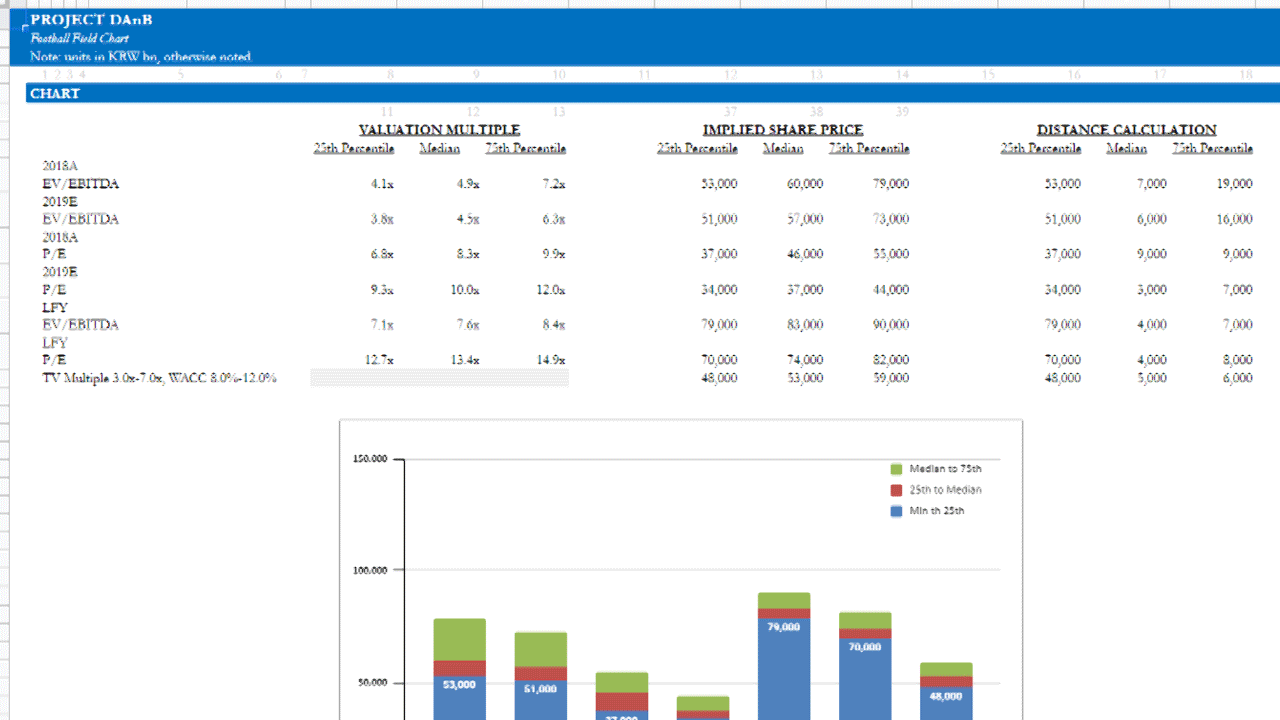Click the 83,000 implied share price cell
Viewport: 1280px width, 720px height.
pyautogui.click(x=805, y=325)
